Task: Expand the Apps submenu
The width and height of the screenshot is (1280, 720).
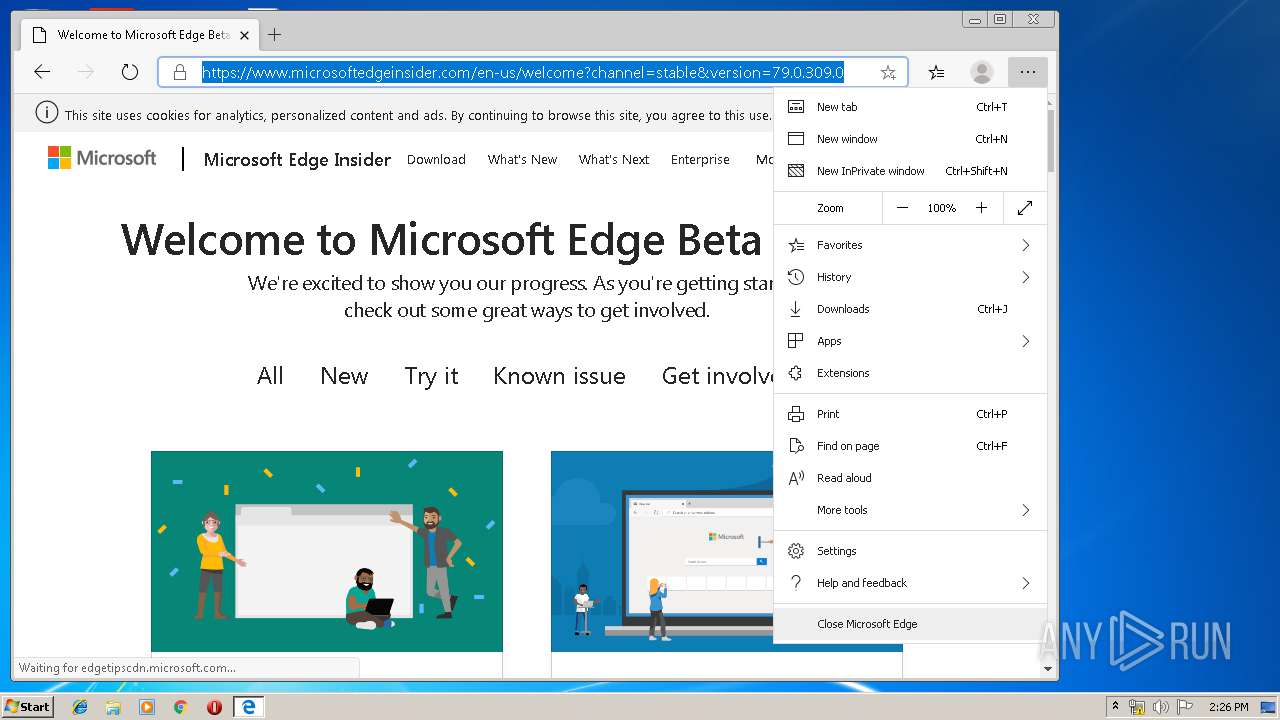Action: (910, 341)
